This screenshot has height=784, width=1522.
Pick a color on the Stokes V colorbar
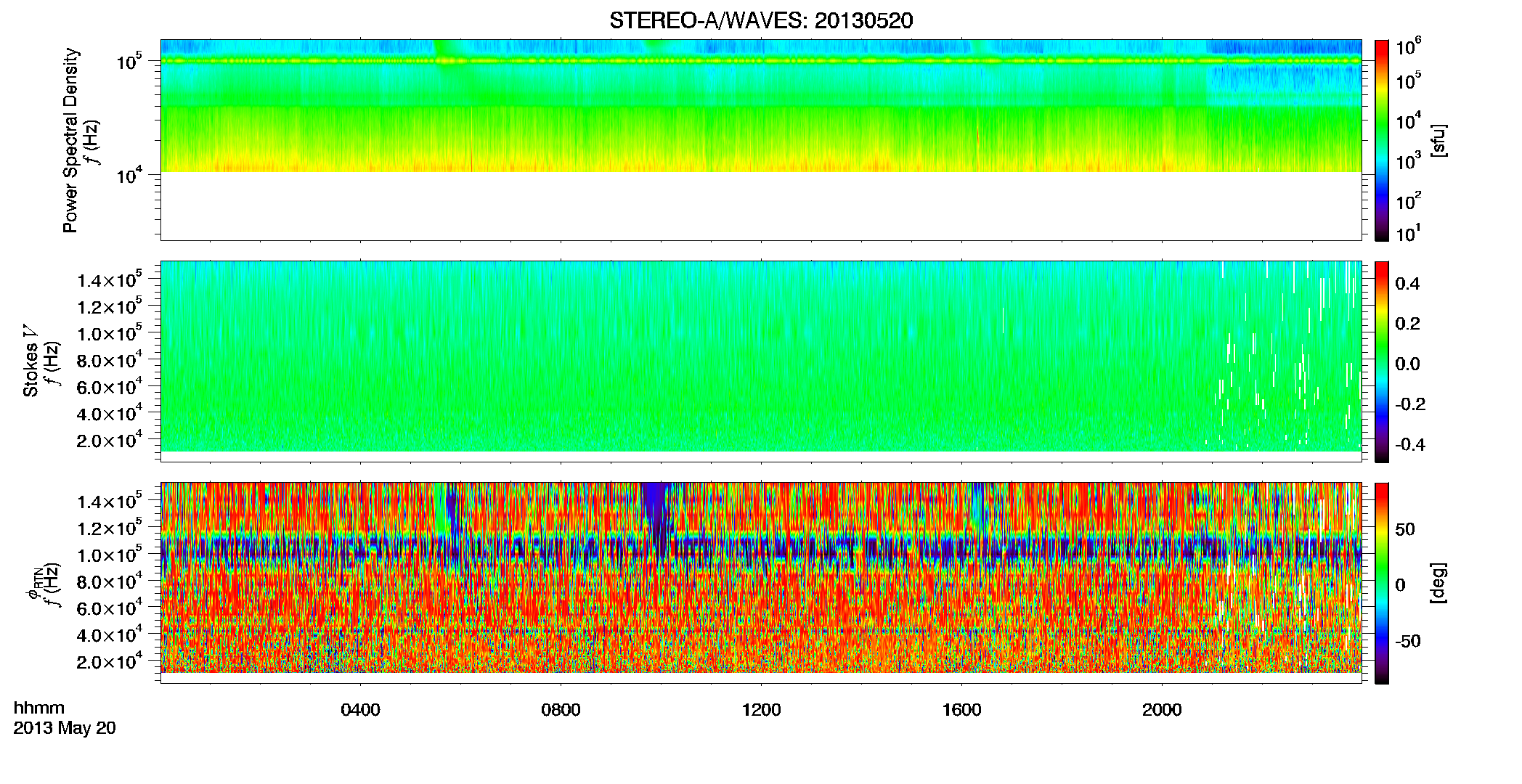1382,362
